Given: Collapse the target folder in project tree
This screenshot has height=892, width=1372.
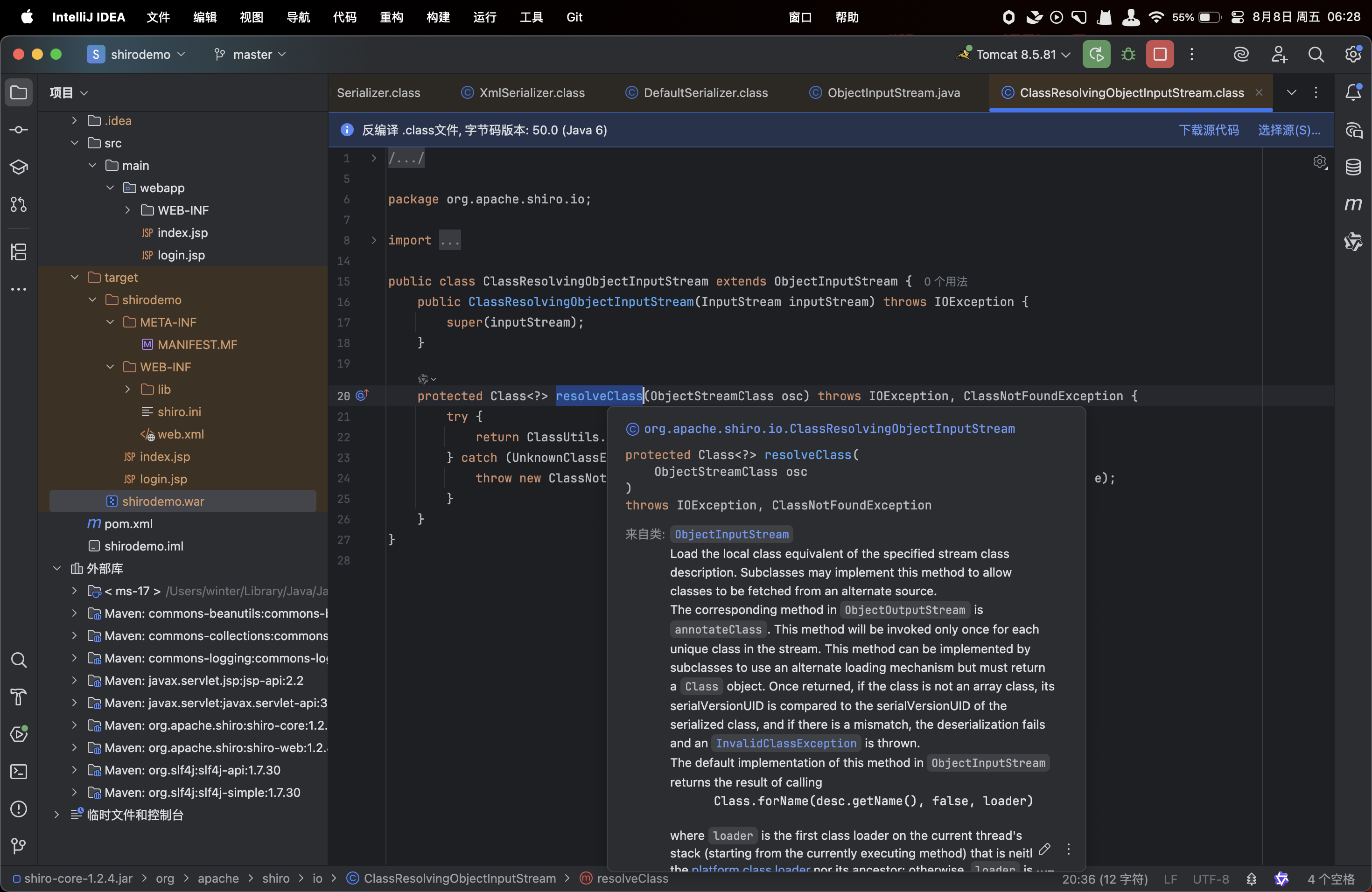Looking at the screenshot, I should click(75, 277).
